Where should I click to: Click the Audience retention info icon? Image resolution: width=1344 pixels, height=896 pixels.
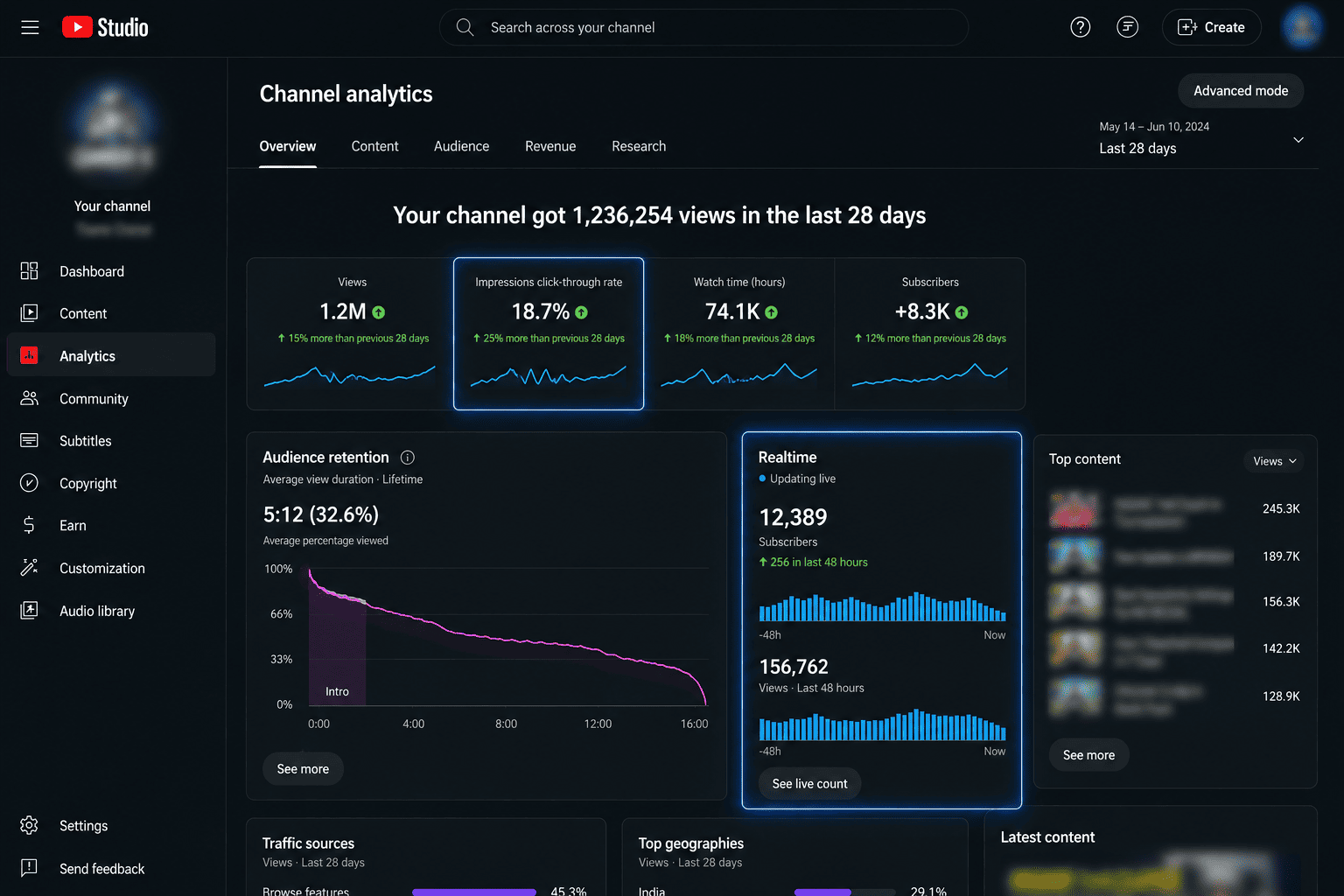pos(408,457)
